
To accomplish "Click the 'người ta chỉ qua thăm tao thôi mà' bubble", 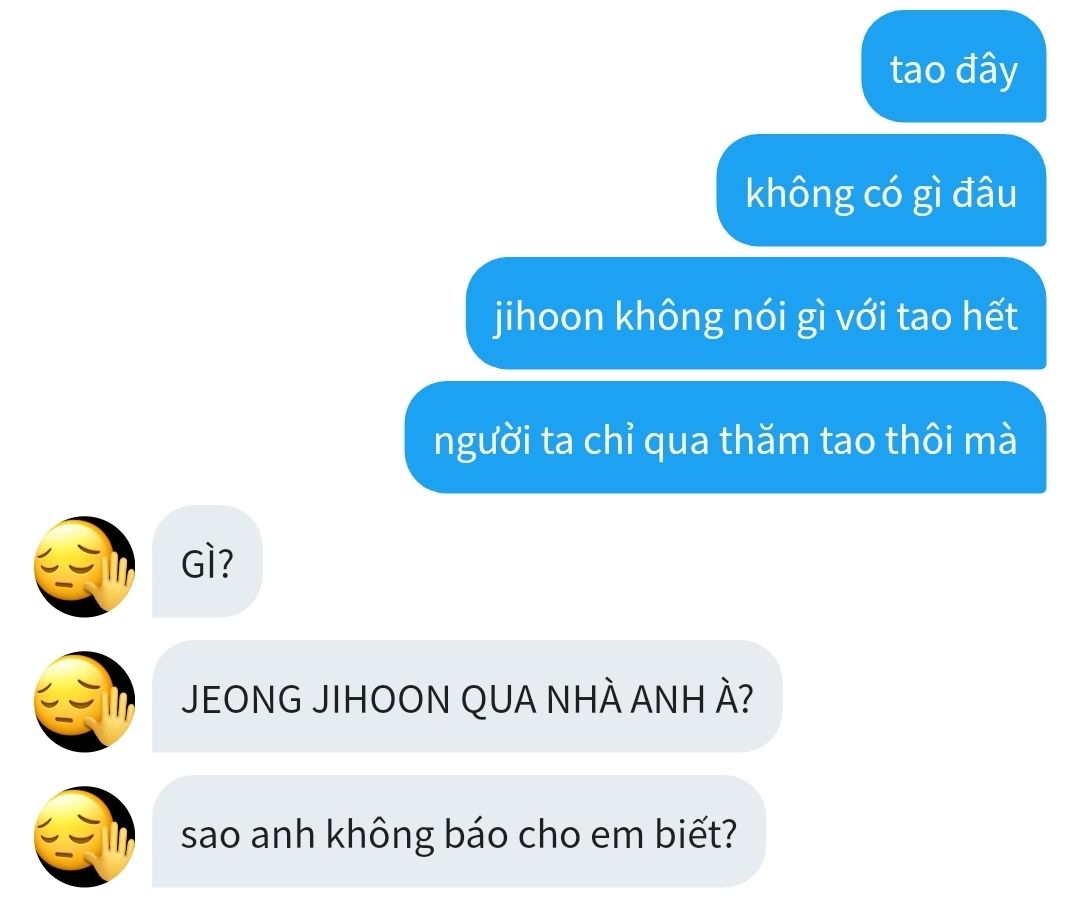I will [725, 437].
